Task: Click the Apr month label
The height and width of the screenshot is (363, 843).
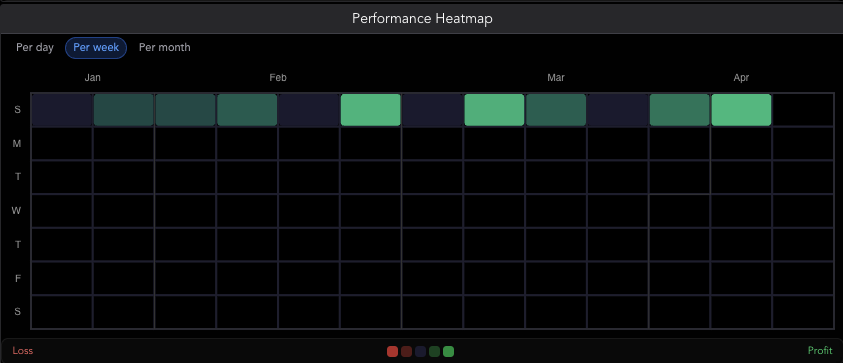Action: (741, 78)
